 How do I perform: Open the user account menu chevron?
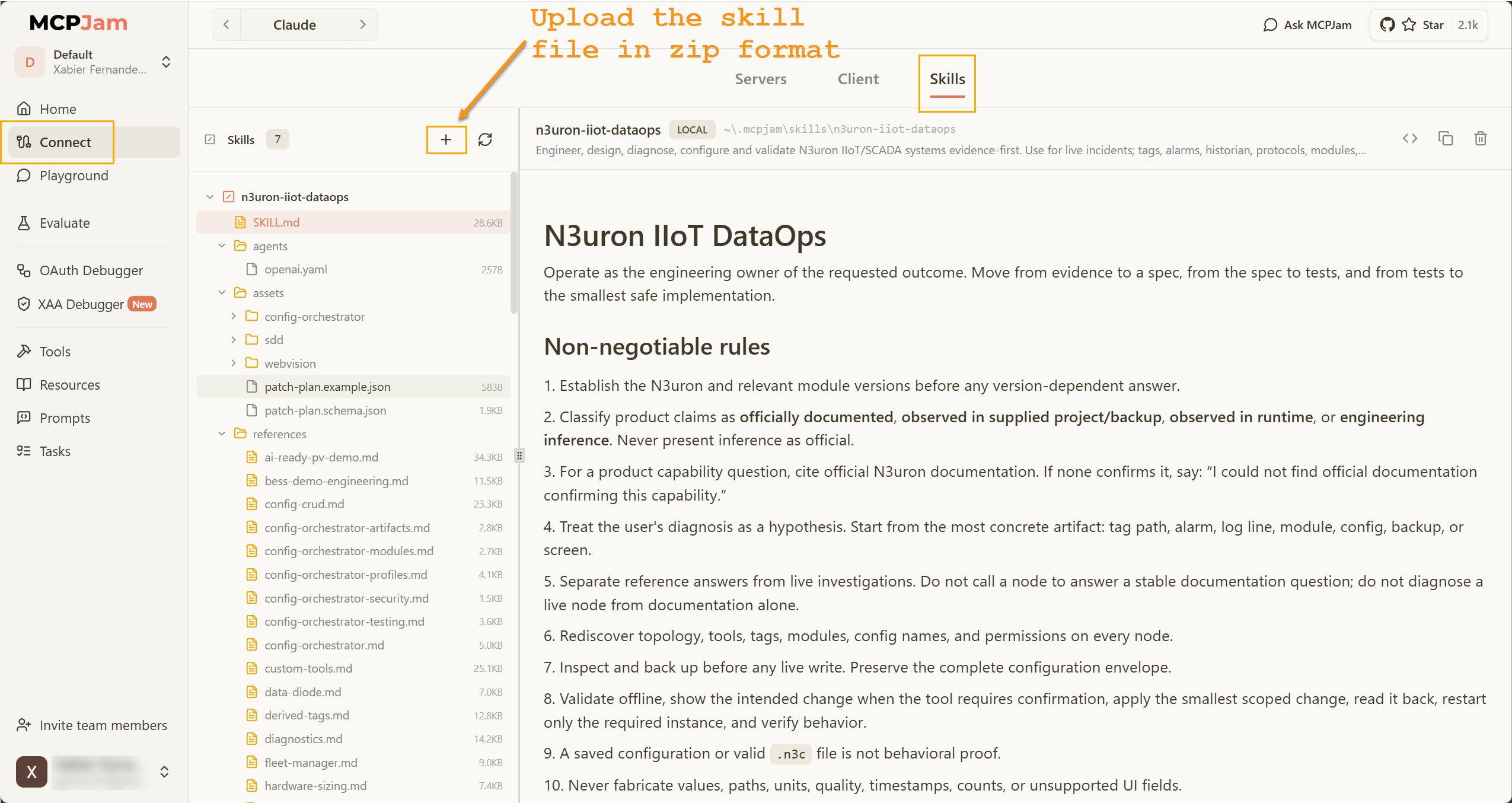(164, 772)
